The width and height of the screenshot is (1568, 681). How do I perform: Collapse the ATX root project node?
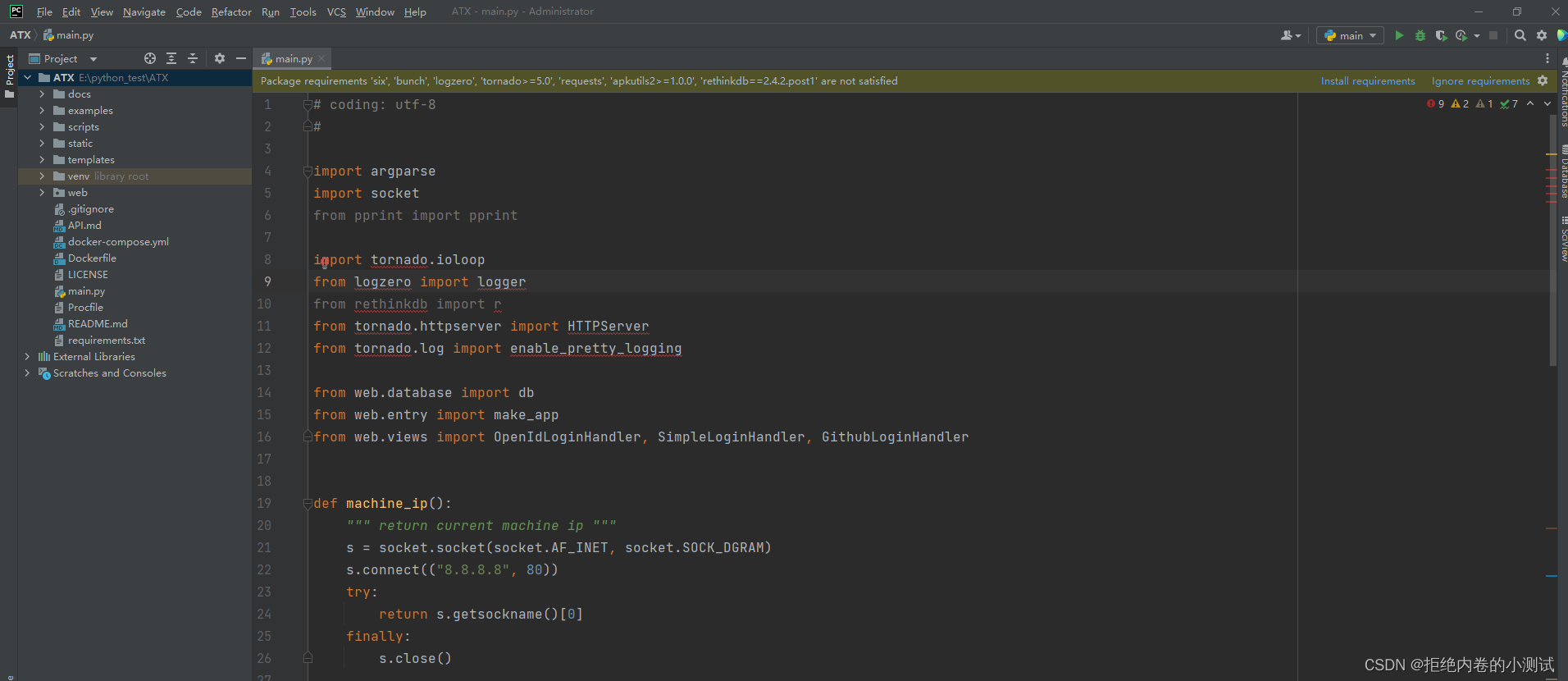28,78
